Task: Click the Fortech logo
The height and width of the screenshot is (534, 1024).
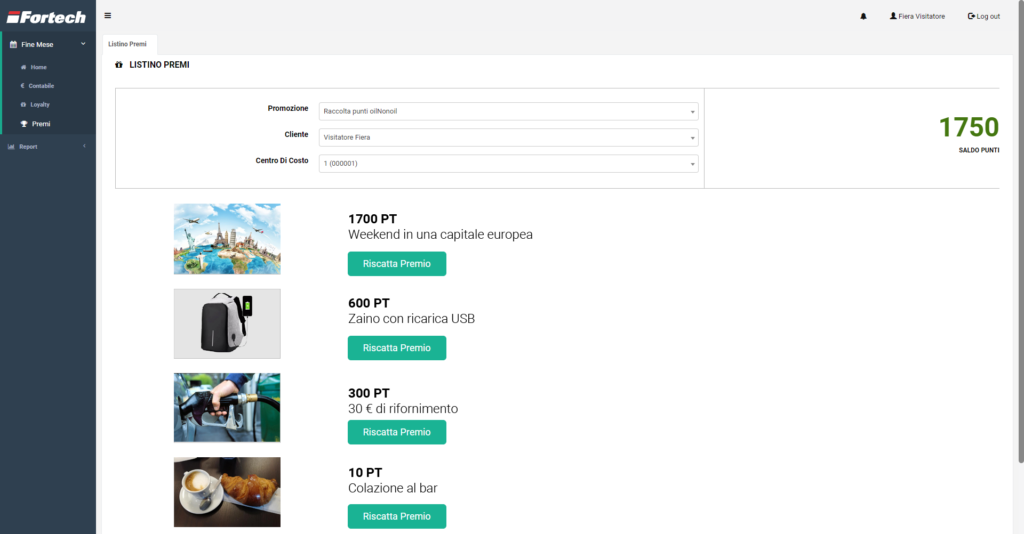Action: point(47,17)
